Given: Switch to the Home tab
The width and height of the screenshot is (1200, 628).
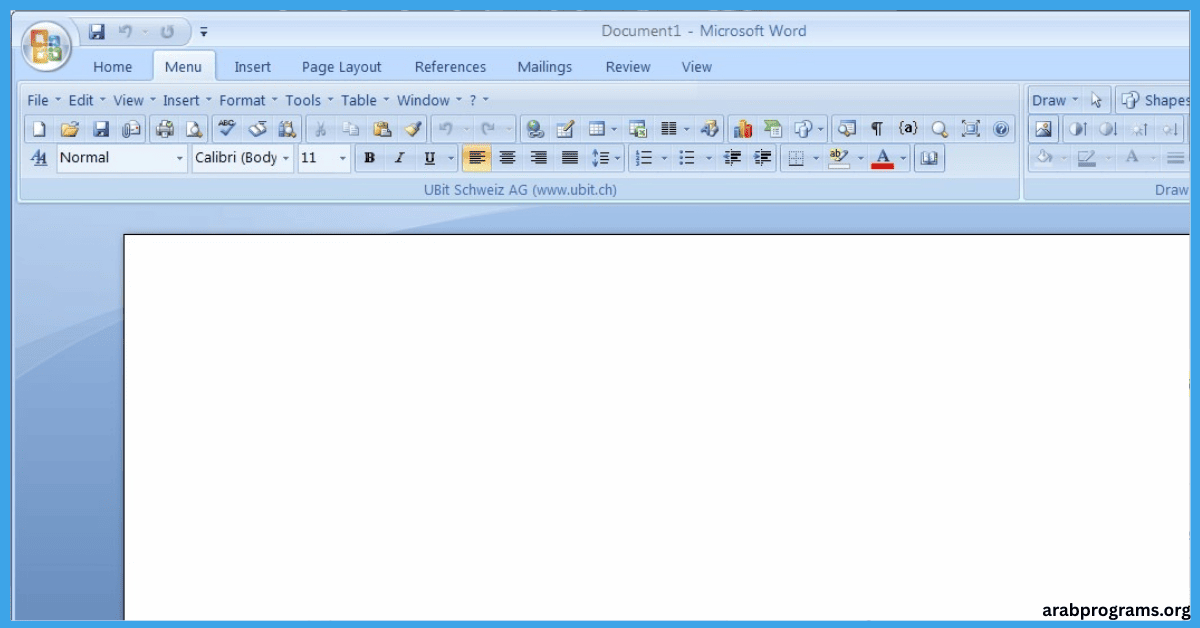Looking at the screenshot, I should 113,67.
